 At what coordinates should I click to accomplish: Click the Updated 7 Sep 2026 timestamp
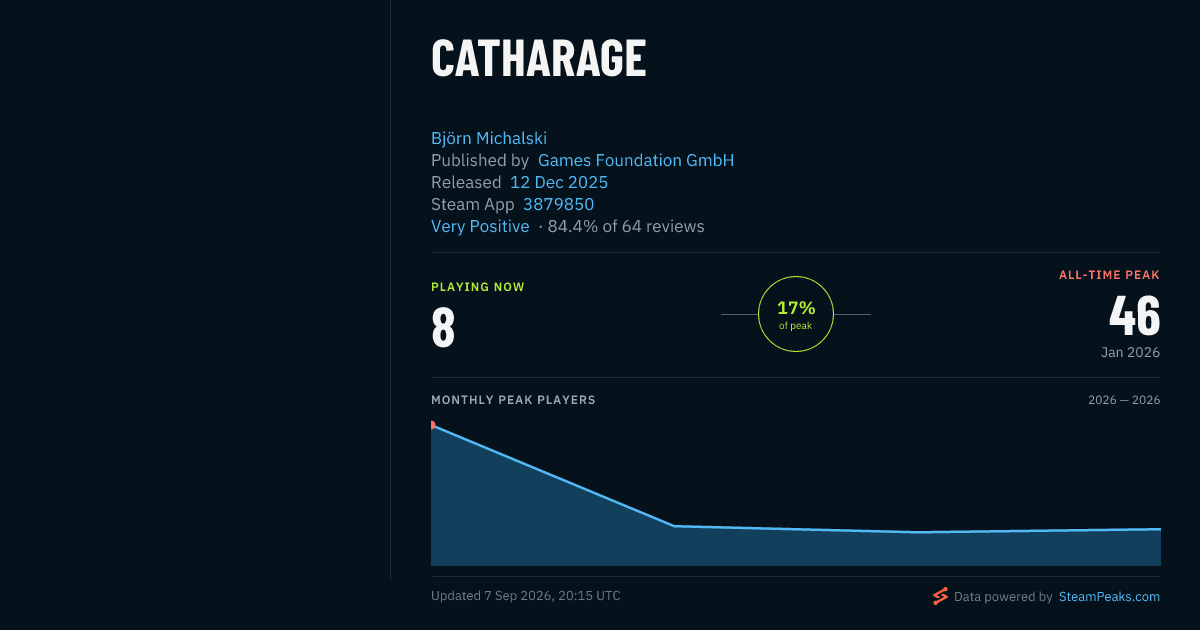[x=526, y=596]
